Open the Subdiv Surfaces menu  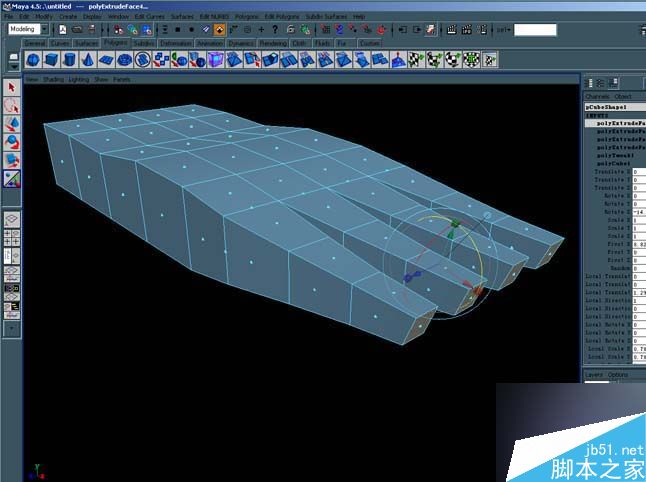(326, 16)
